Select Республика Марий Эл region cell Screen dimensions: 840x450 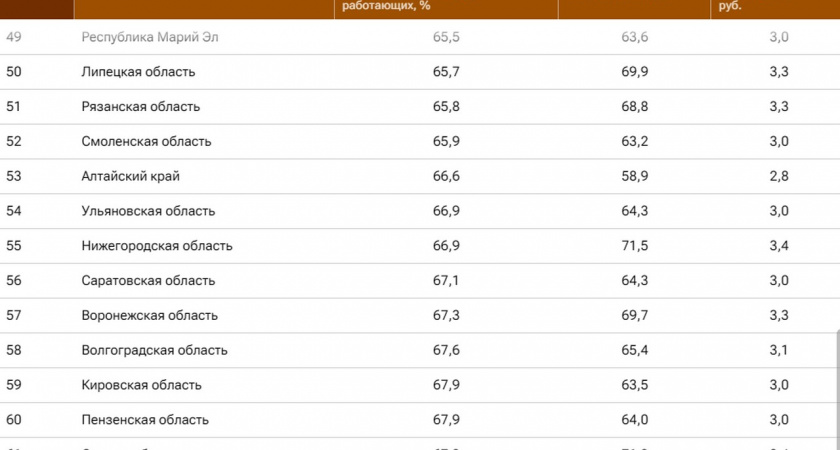(149, 38)
